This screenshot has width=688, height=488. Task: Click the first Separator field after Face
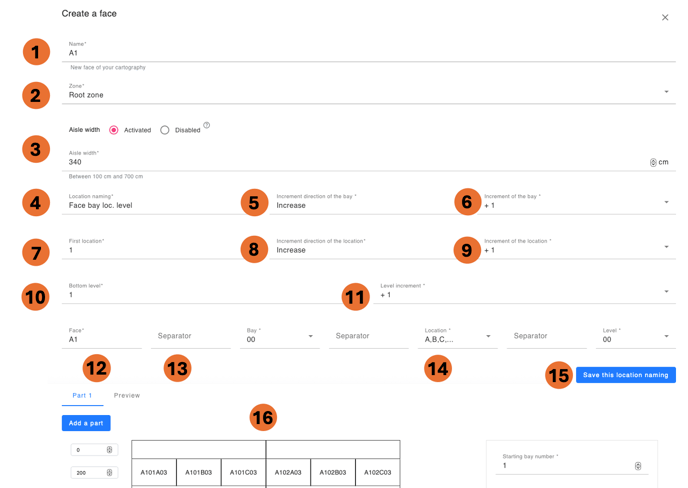[192, 337]
